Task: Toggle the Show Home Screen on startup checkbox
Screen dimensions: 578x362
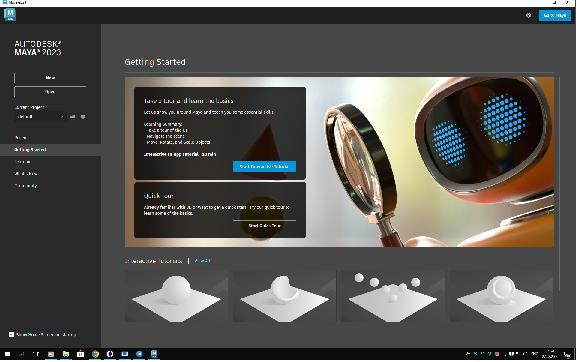Action: (11, 334)
